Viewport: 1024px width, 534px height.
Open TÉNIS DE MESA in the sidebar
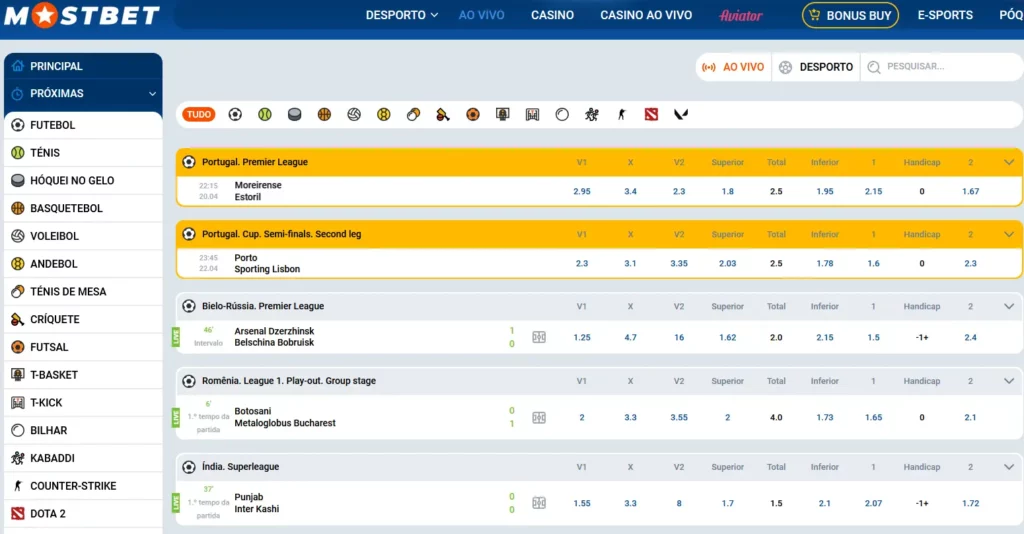tap(83, 292)
